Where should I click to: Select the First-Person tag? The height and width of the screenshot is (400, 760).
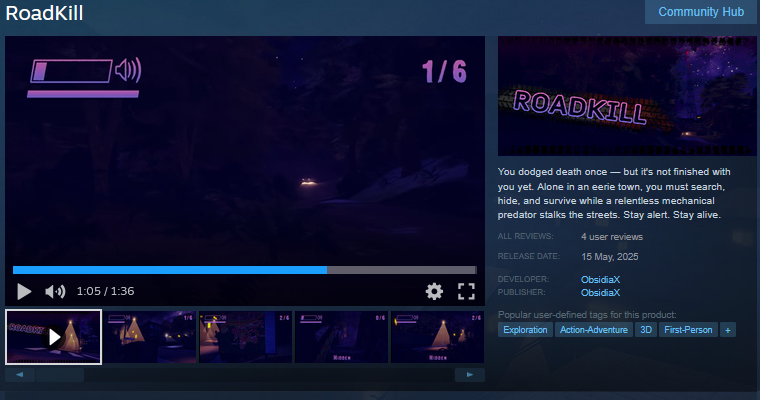point(688,330)
